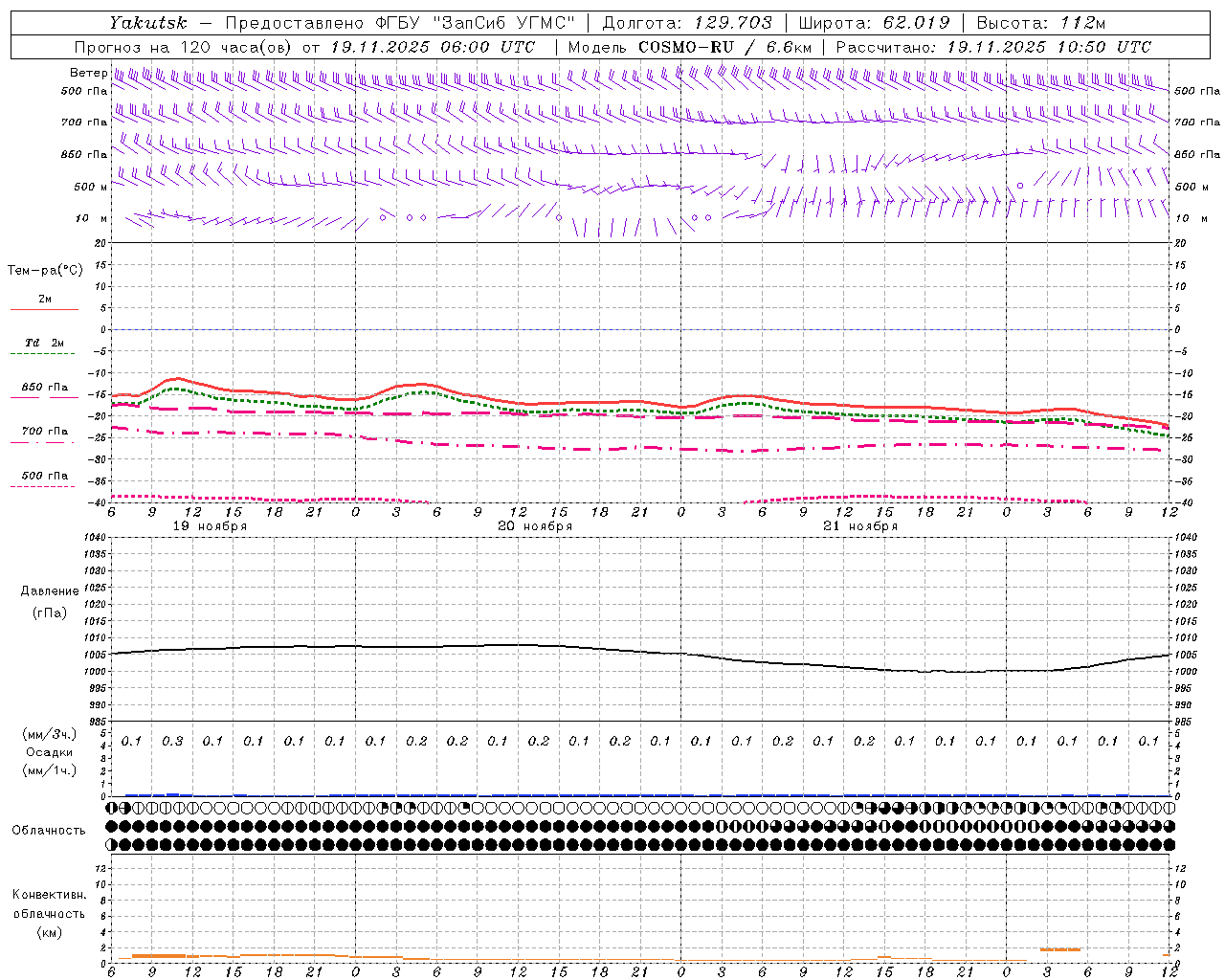The image size is (1225, 980).
Task: Click 985 on the left pressure axis
Action: [x=97, y=722]
